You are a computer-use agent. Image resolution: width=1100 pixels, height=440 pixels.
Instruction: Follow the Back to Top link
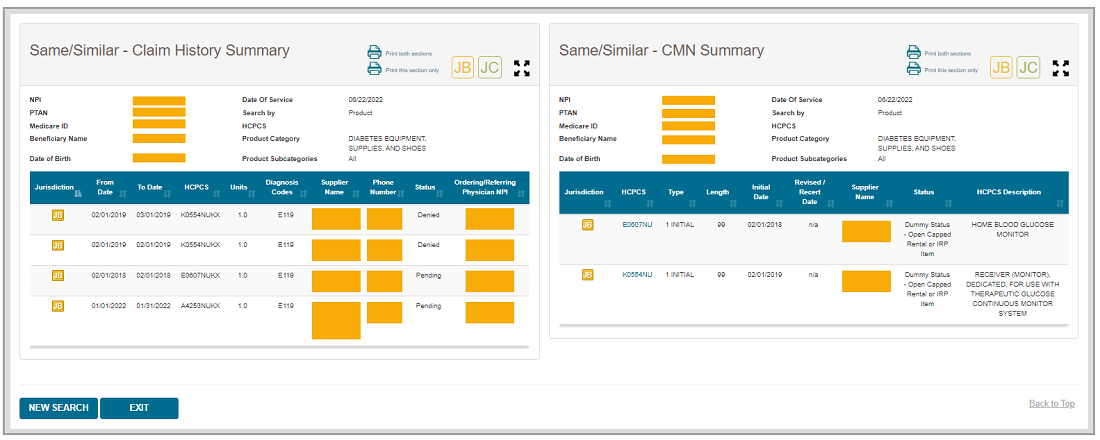coord(1051,404)
